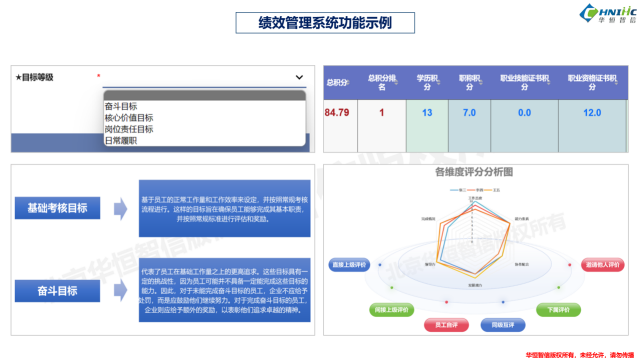
Task: Click the green 下属评价 pill
Action: 558,310
